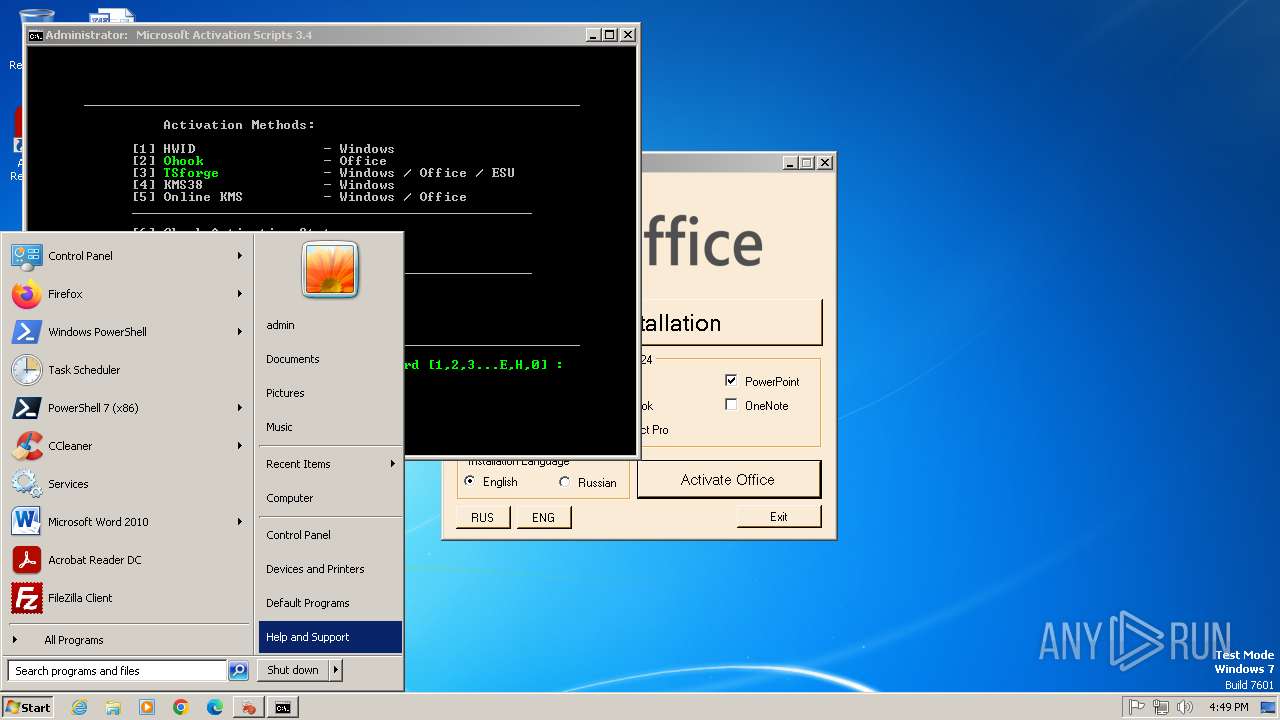Expand PowerShell 7 (x86) submenu arrow
Screen dimensions: 1280x720
tap(240, 408)
